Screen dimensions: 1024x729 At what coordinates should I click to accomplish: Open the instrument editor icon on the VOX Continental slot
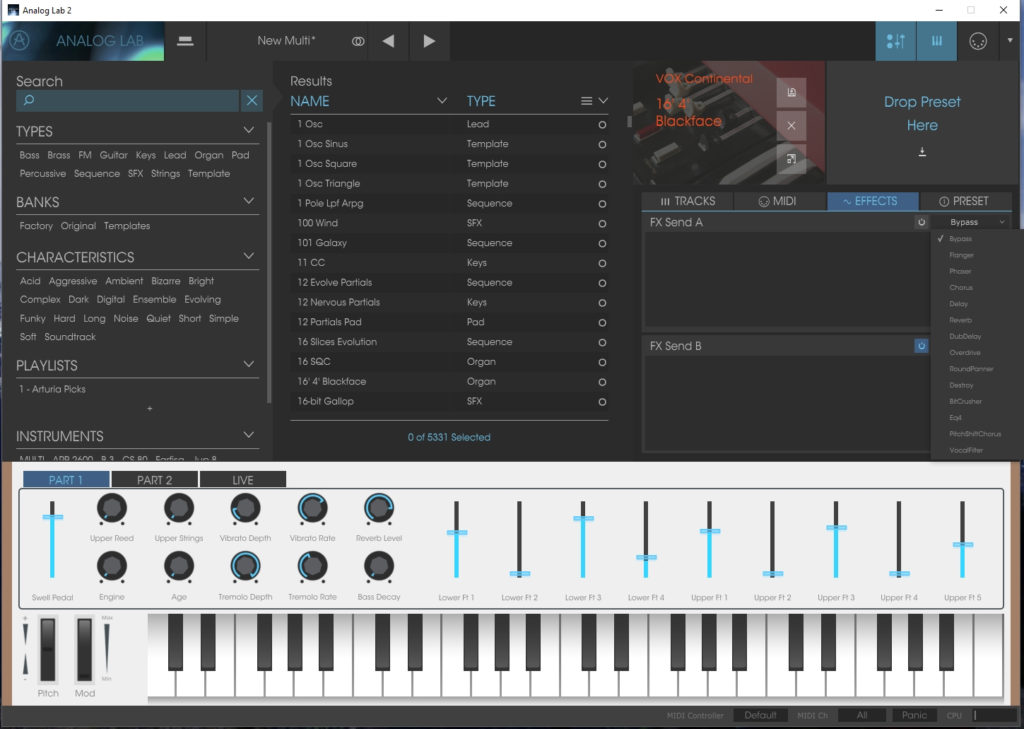coord(792,159)
